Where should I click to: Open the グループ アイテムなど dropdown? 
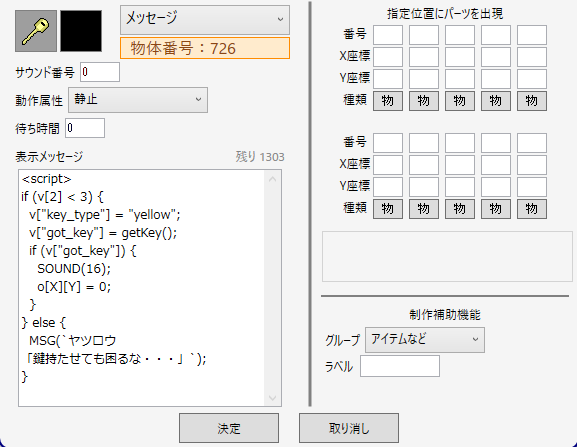pos(425,340)
